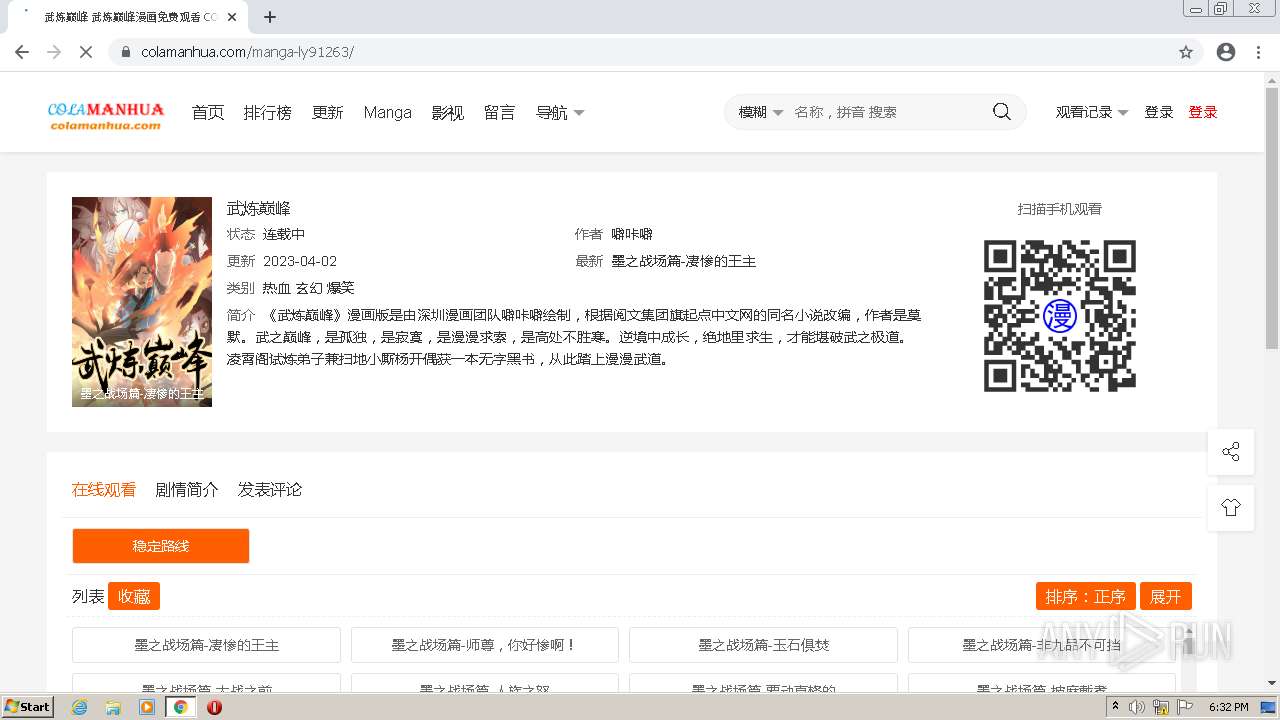The width and height of the screenshot is (1280, 720).
Task: Click the Action Center flag tray icon
Action: click(1185, 707)
